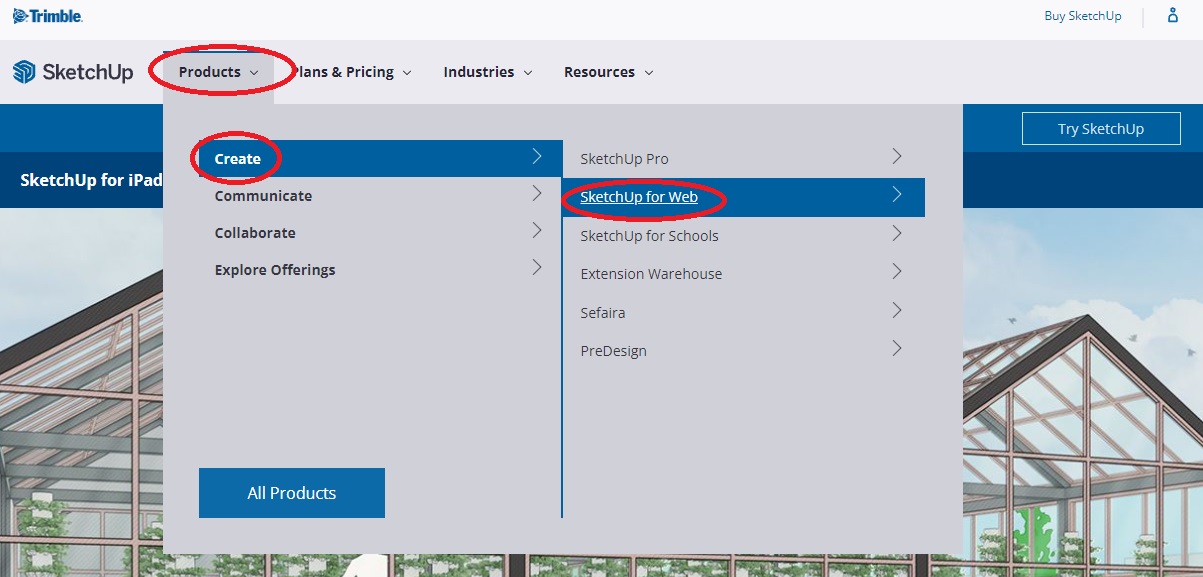Click the arrow beside Extension Warehouse

coord(897,272)
